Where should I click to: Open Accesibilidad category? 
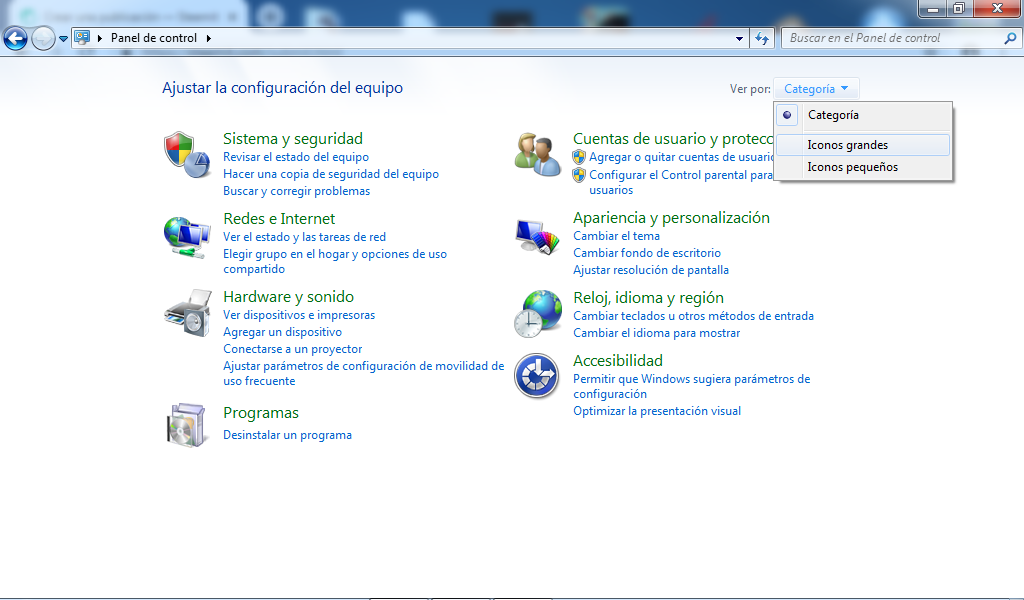[617, 360]
